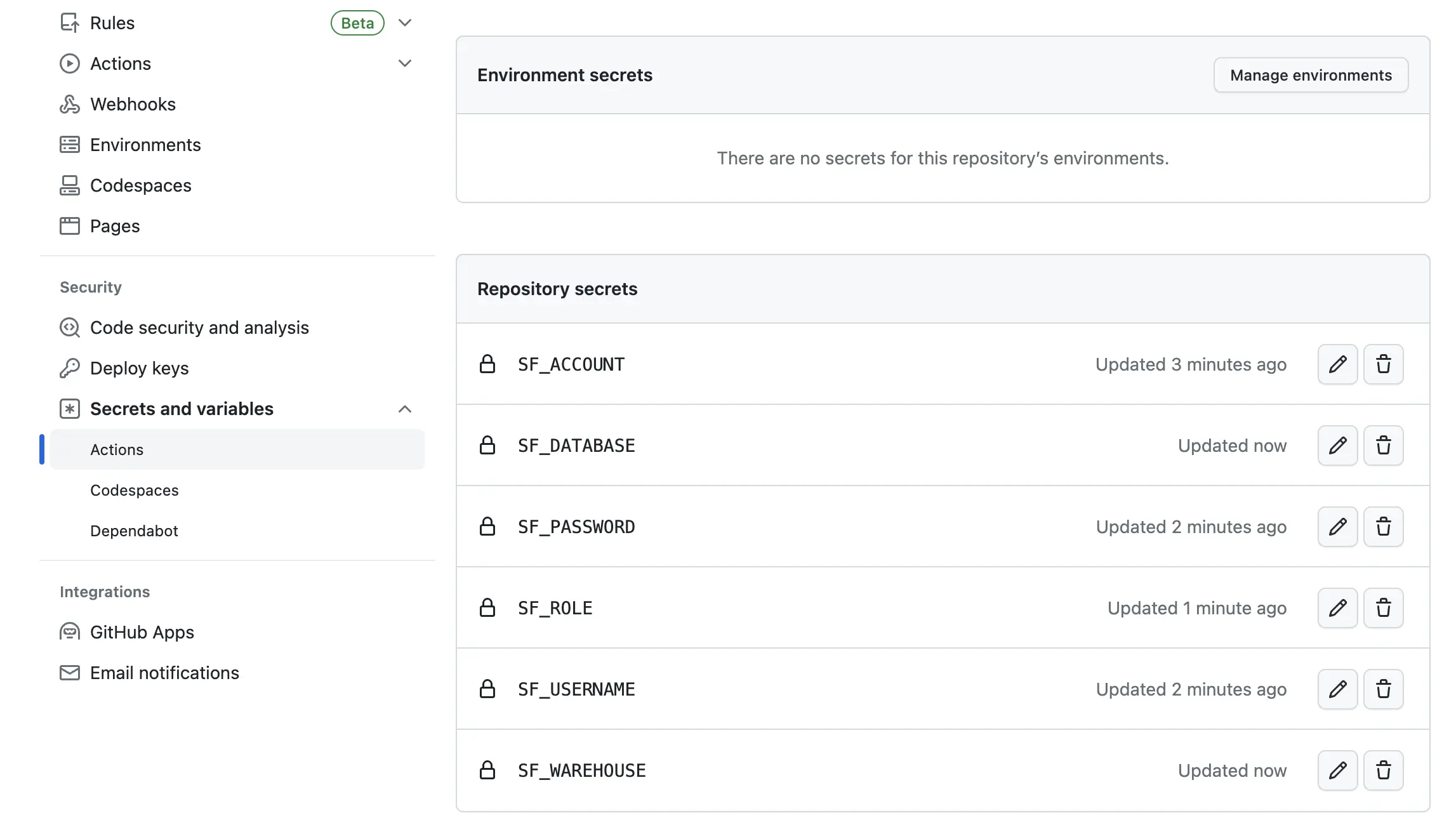Open Codespaces secrets sub-item
This screenshot has width=1456, height=839.
[135, 490]
